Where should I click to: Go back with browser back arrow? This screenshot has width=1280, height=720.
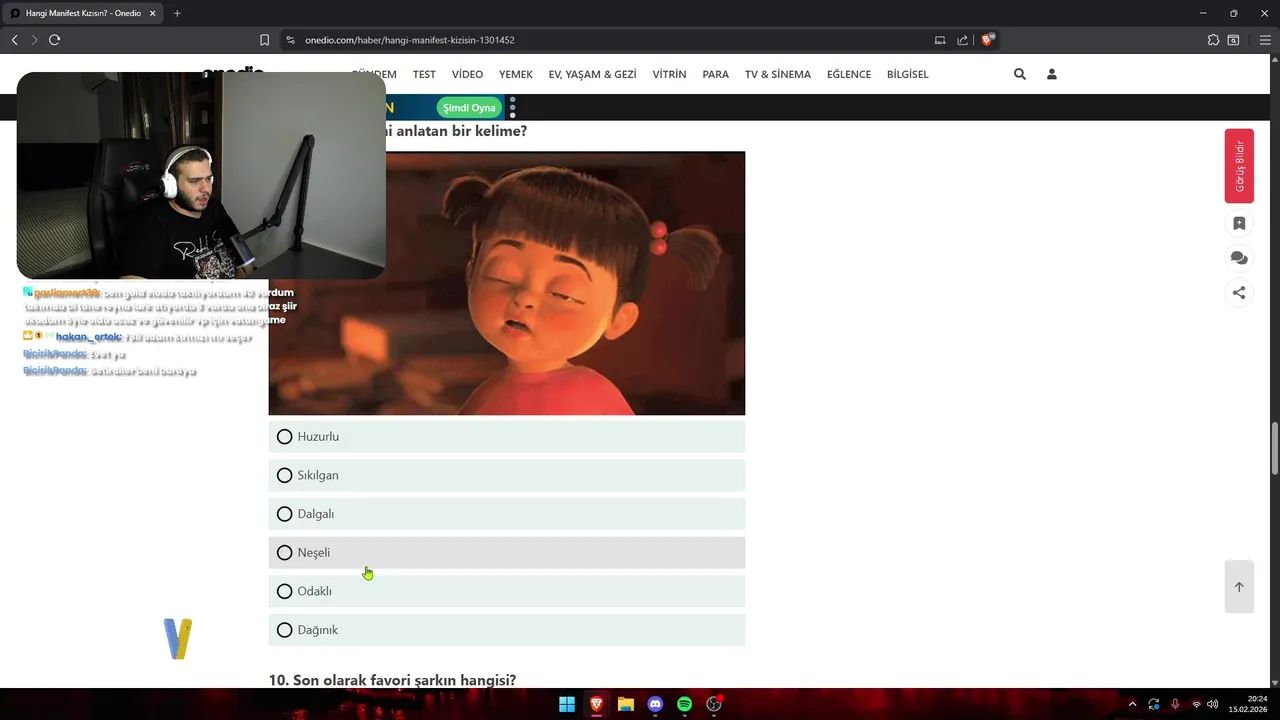tap(14, 40)
